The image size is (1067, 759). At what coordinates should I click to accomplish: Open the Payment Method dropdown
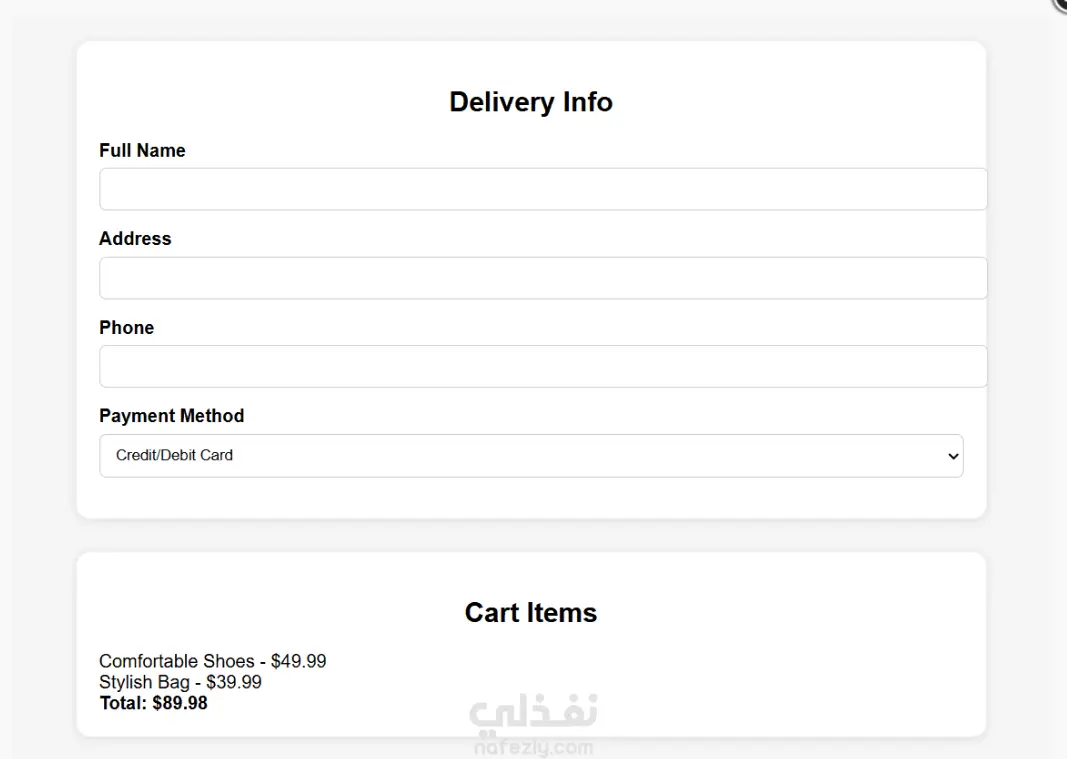tap(531, 455)
